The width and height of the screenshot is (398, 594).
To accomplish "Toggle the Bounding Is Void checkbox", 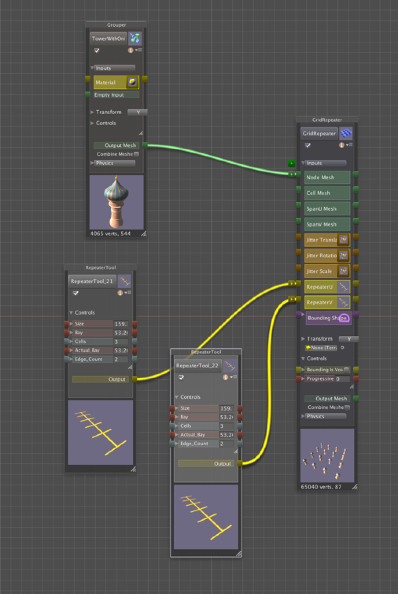I will 346,370.
